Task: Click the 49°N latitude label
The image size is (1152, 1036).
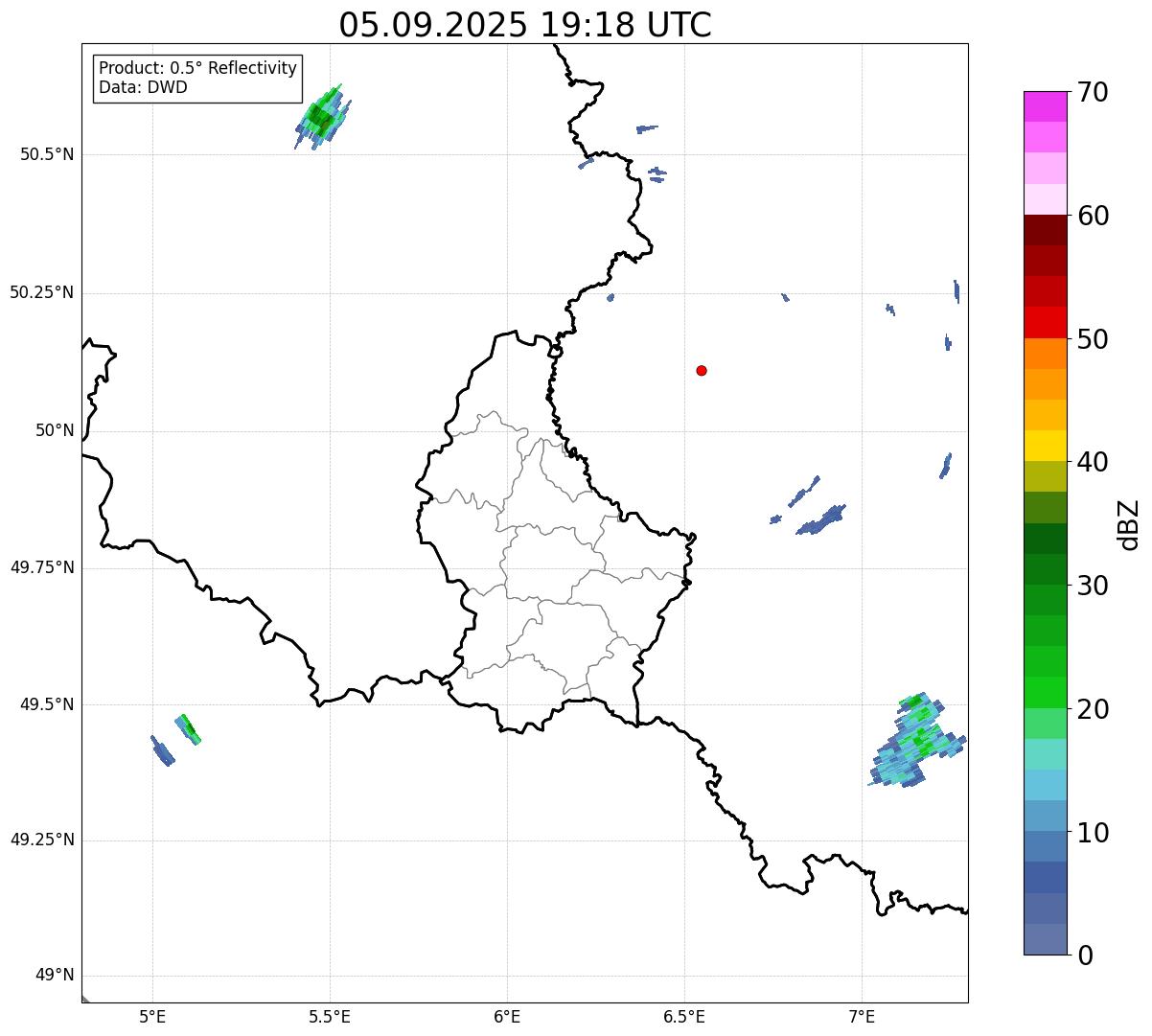Action: (55, 976)
